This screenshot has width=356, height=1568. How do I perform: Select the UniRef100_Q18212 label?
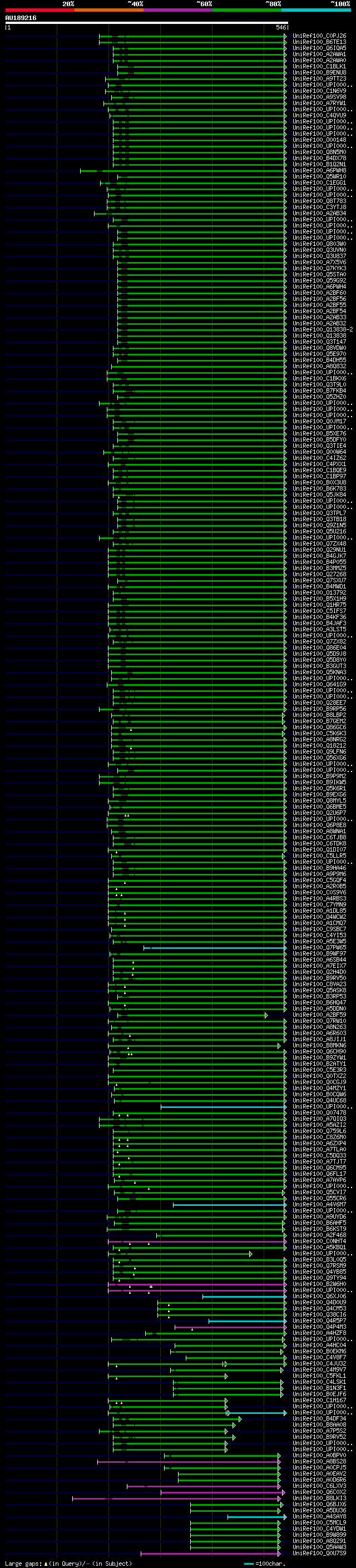tap(319, 746)
